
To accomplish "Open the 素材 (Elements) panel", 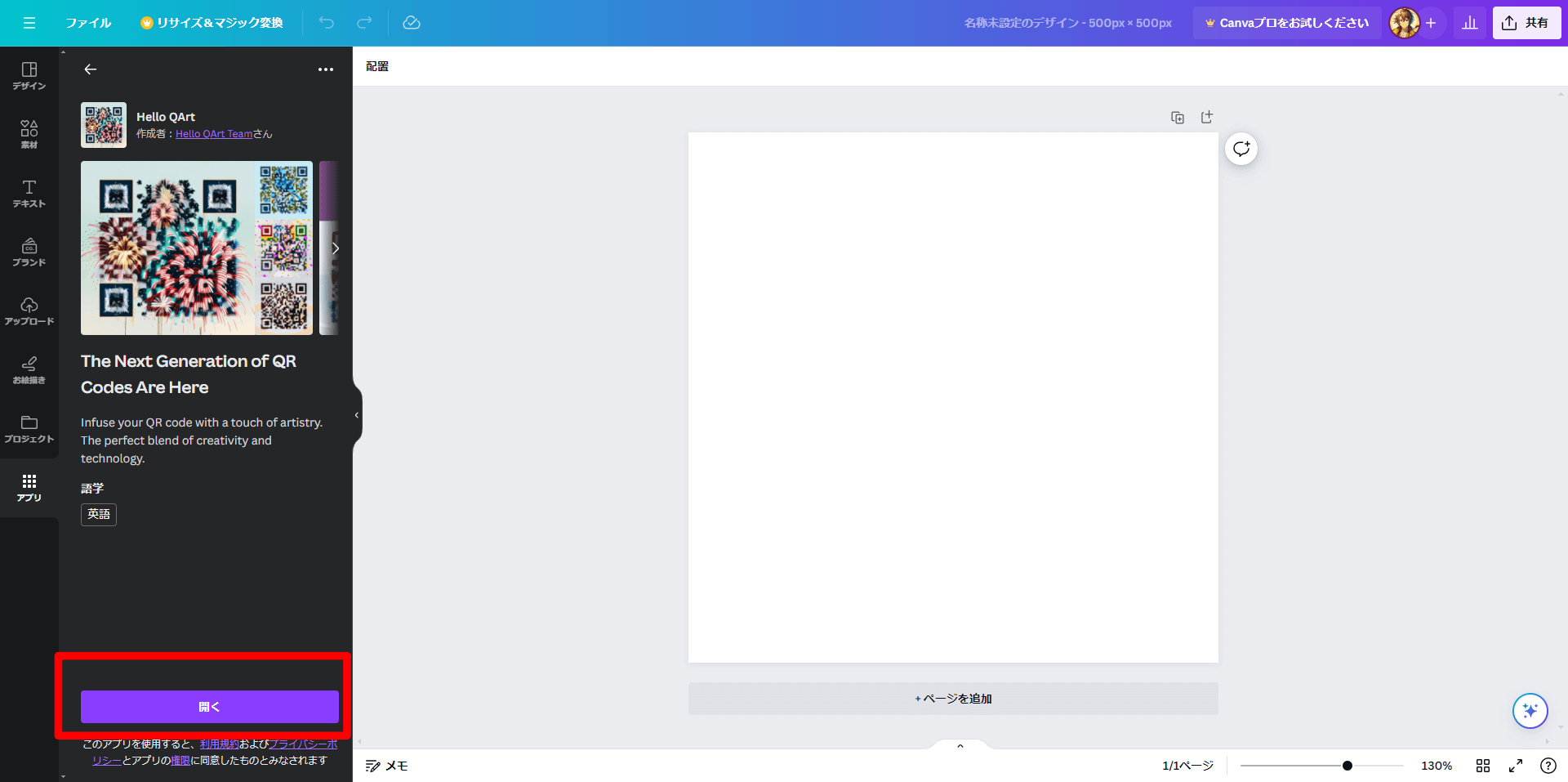I will [x=29, y=132].
